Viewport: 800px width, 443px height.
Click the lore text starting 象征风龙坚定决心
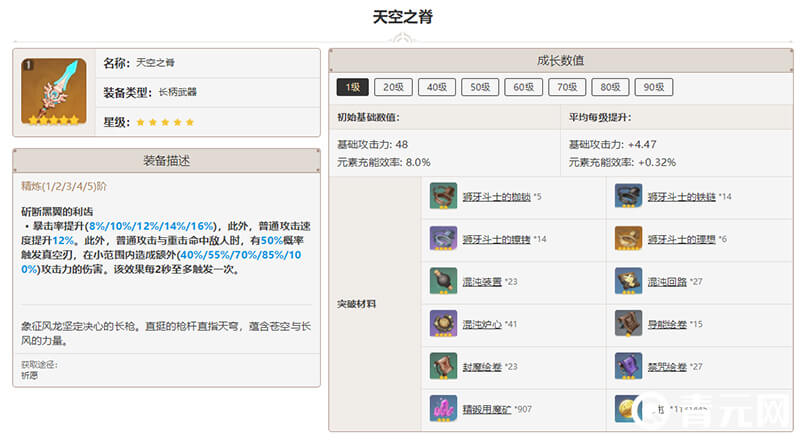click(166, 333)
